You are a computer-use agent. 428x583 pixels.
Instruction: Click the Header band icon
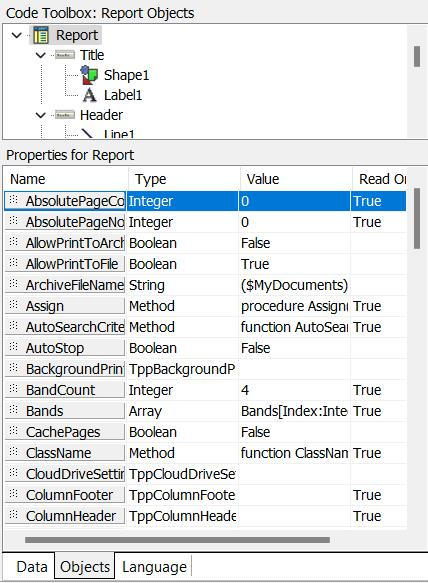coord(65,115)
